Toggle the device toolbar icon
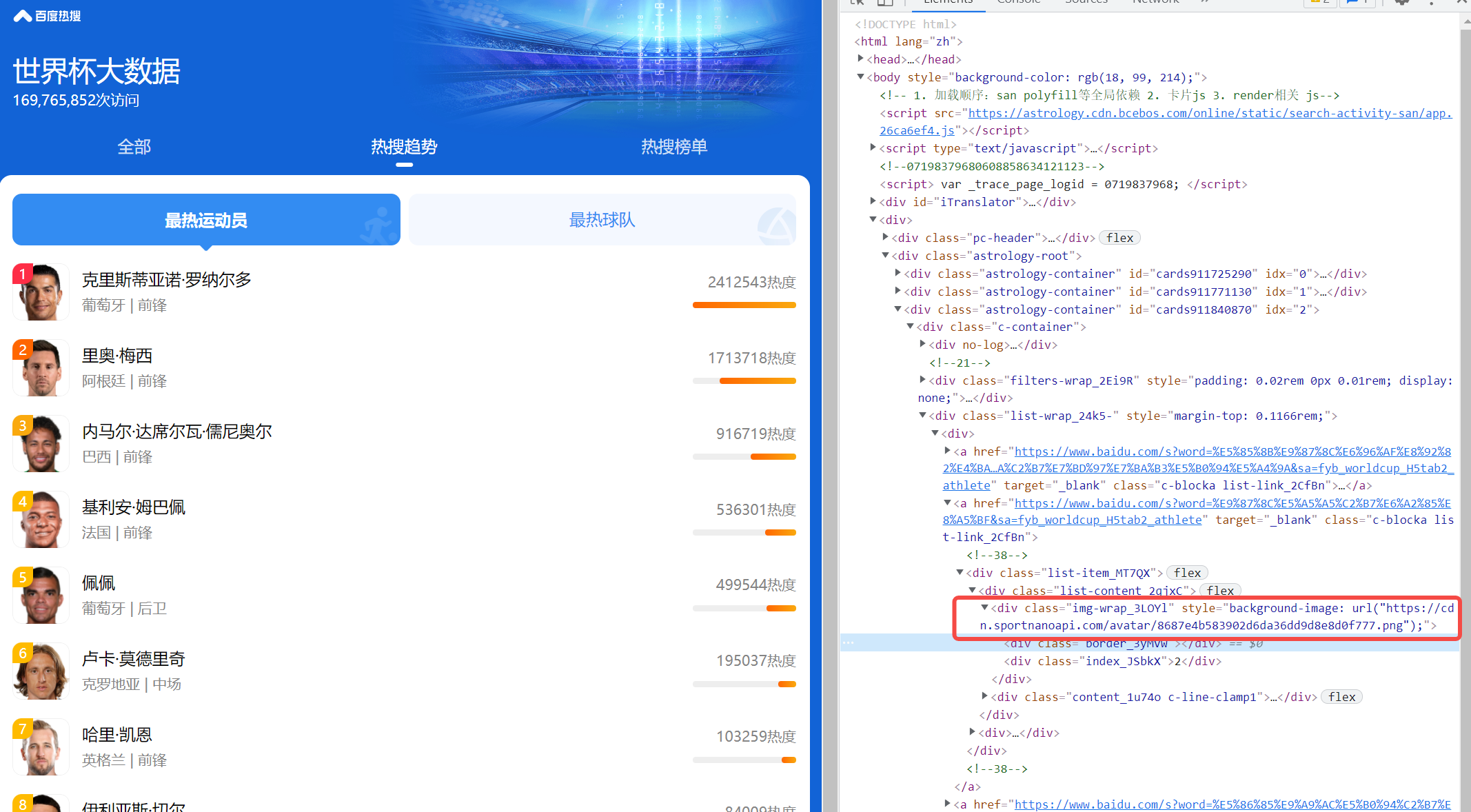 (x=885, y=2)
